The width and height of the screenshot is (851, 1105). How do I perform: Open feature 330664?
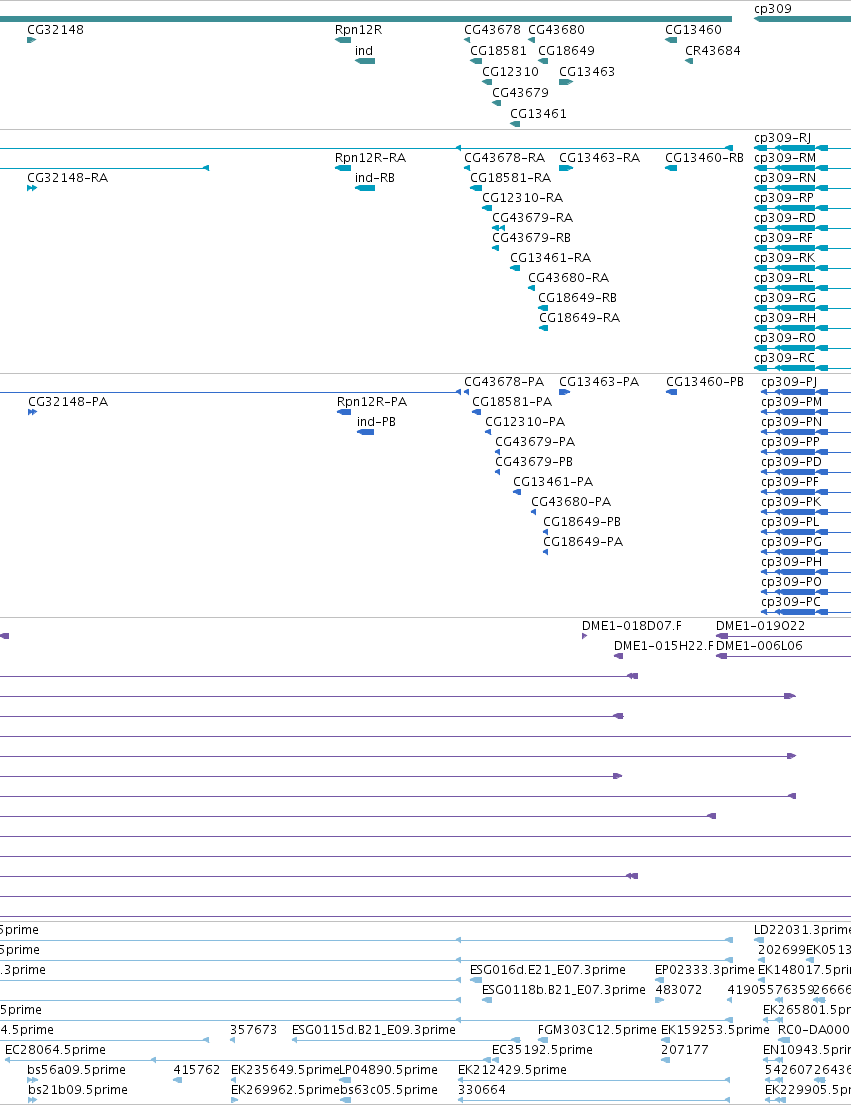coord(482,1090)
